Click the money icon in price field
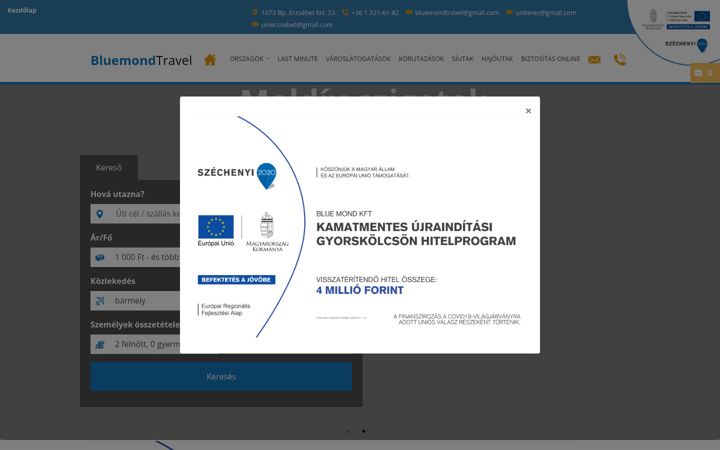720x450 pixels. [x=100, y=258]
